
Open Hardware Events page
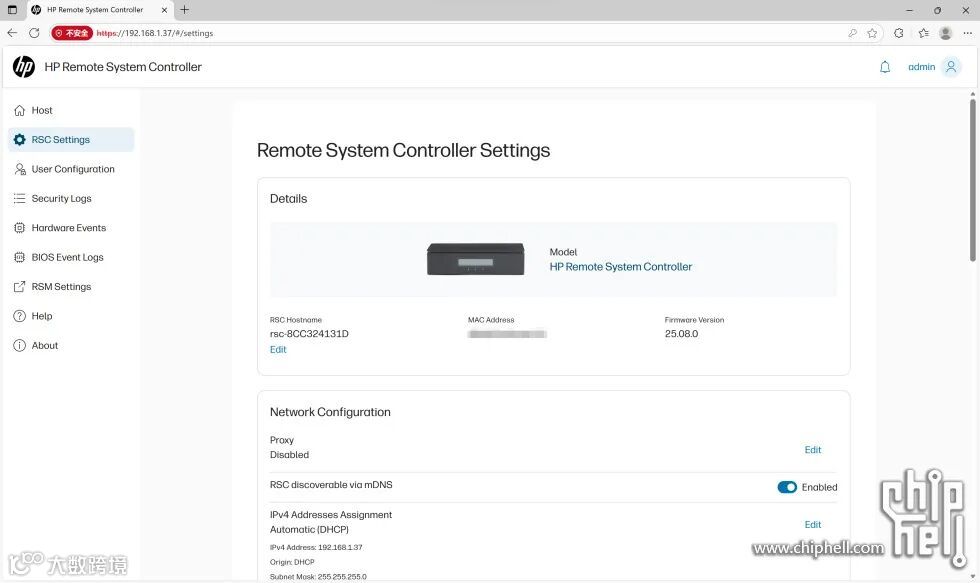click(71, 227)
